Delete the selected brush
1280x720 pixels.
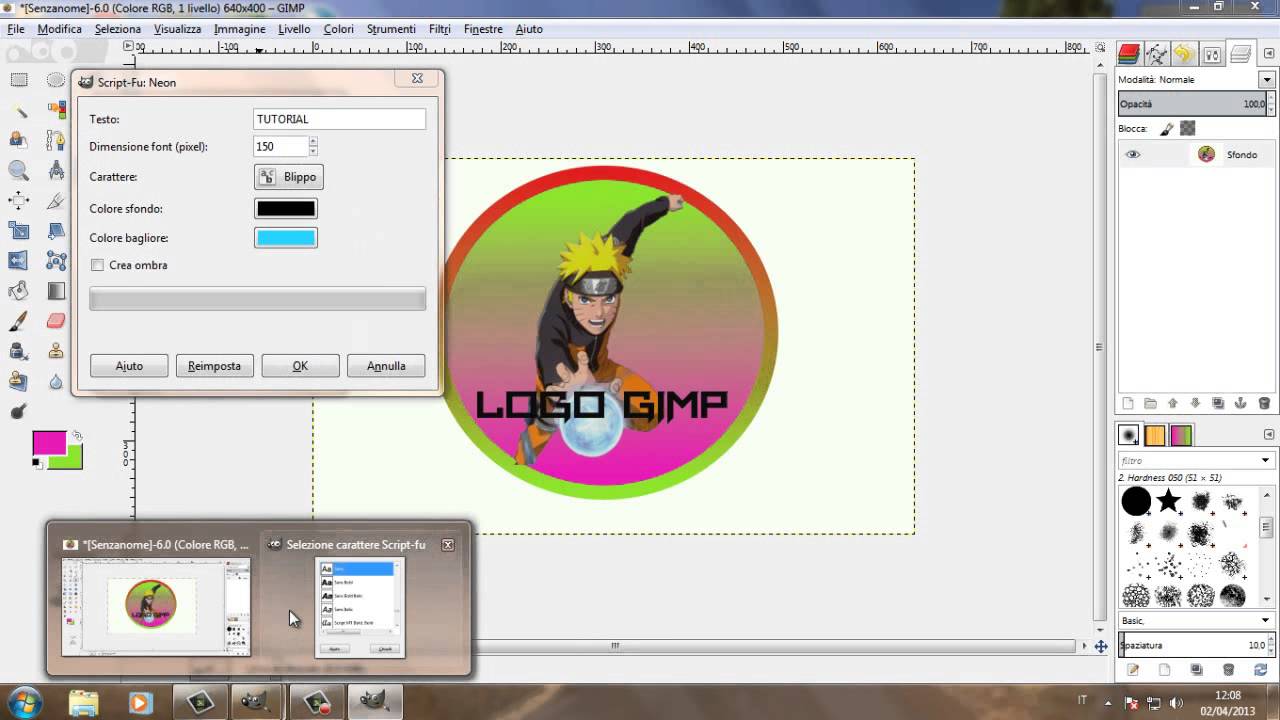pyautogui.click(x=1229, y=669)
